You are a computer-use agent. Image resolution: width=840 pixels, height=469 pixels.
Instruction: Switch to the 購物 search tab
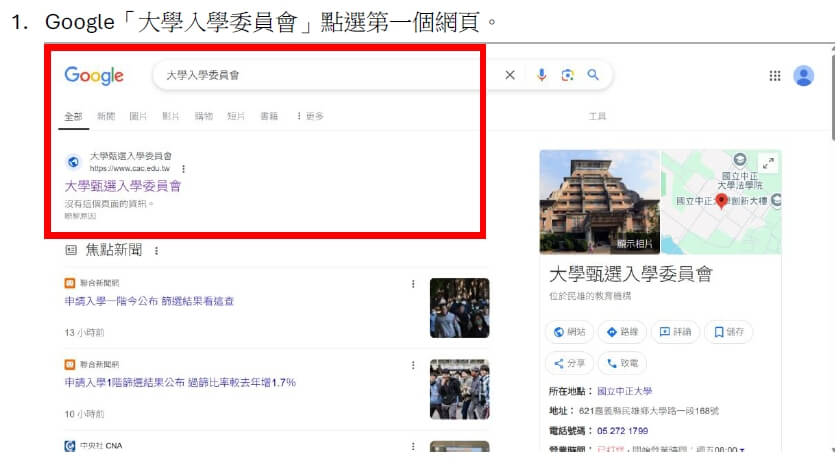[204, 116]
